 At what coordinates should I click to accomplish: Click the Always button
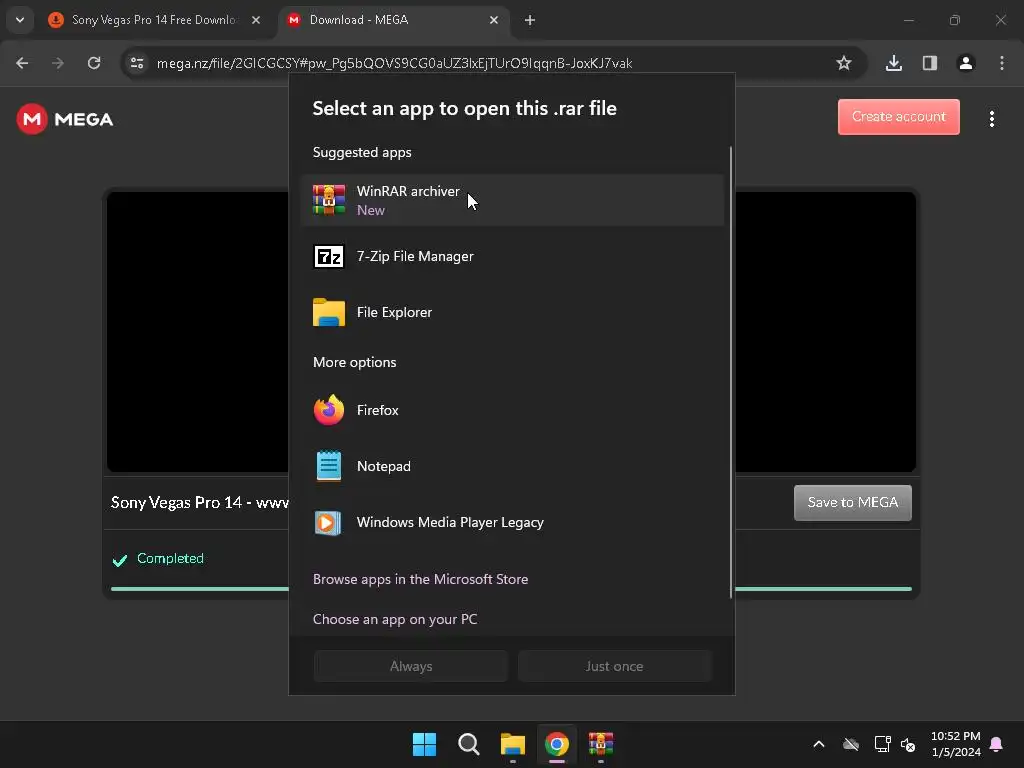pyautogui.click(x=411, y=666)
